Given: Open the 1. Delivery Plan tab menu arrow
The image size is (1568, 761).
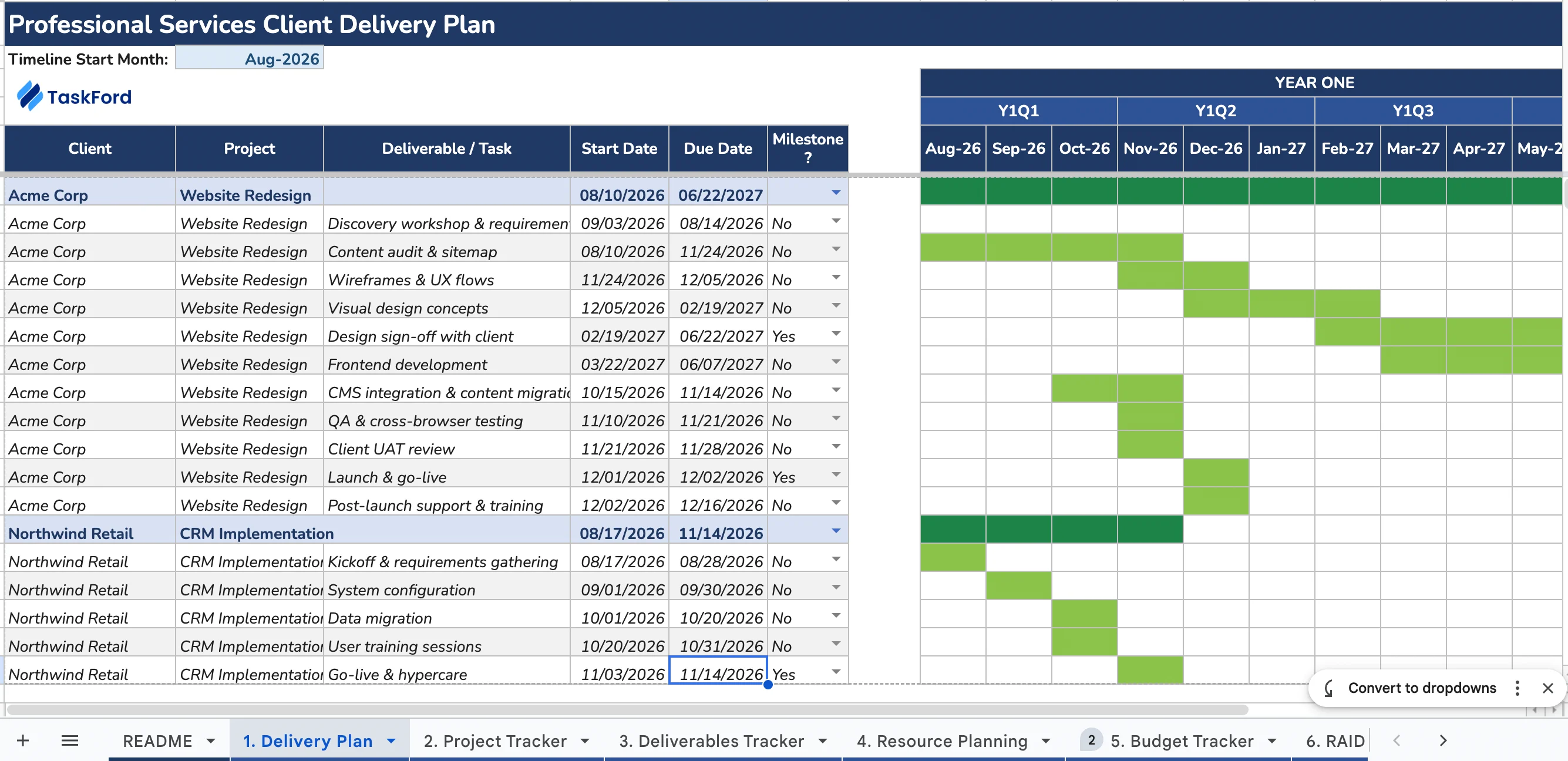Looking at the screenshot, I should (391, 740).
